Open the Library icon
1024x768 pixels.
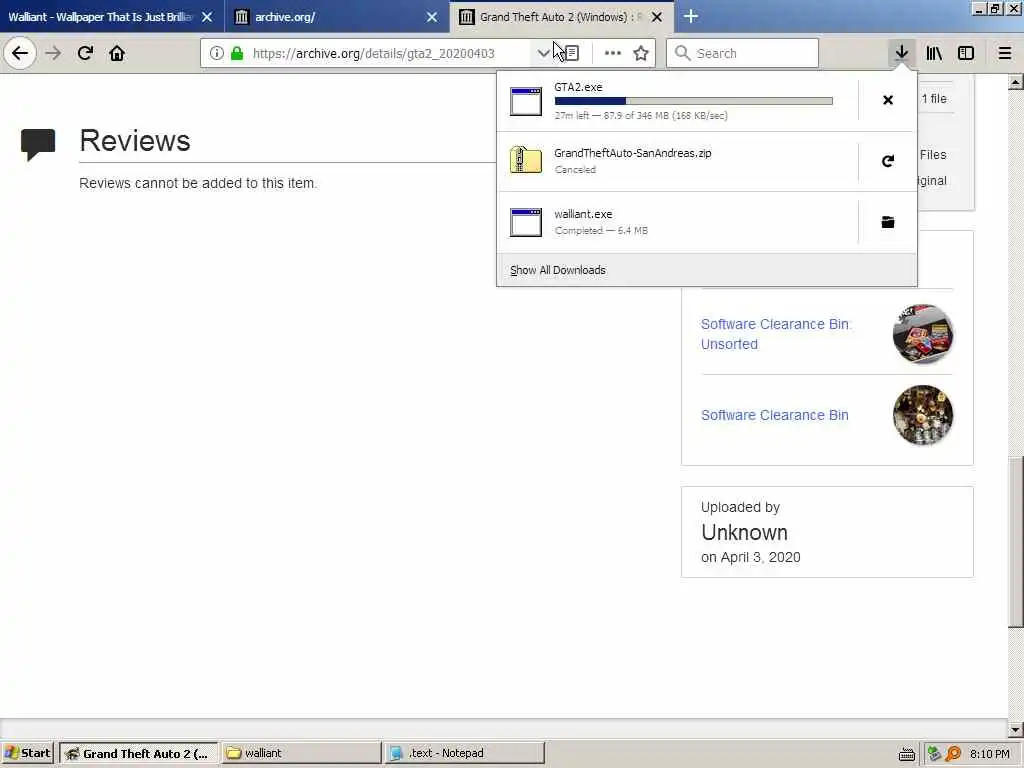click(x=934, y=54)
